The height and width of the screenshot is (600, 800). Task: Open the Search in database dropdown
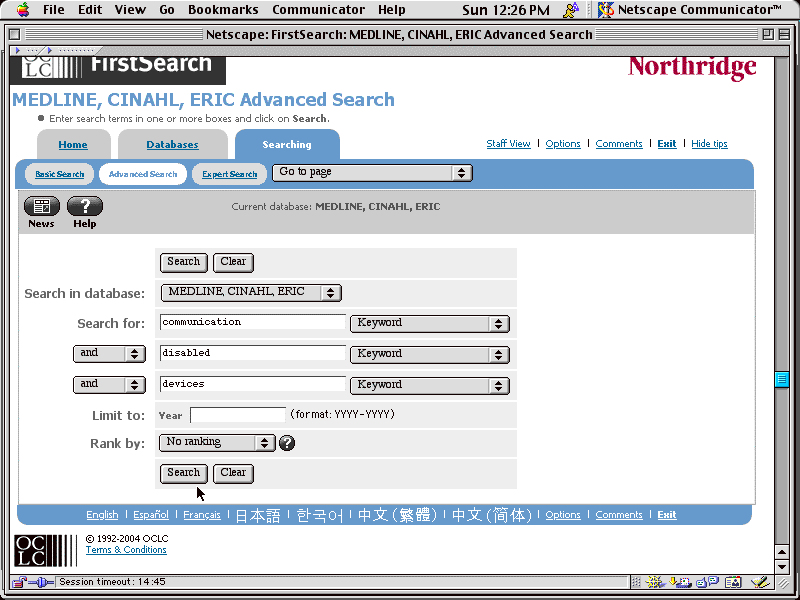[x=251, y=292]
